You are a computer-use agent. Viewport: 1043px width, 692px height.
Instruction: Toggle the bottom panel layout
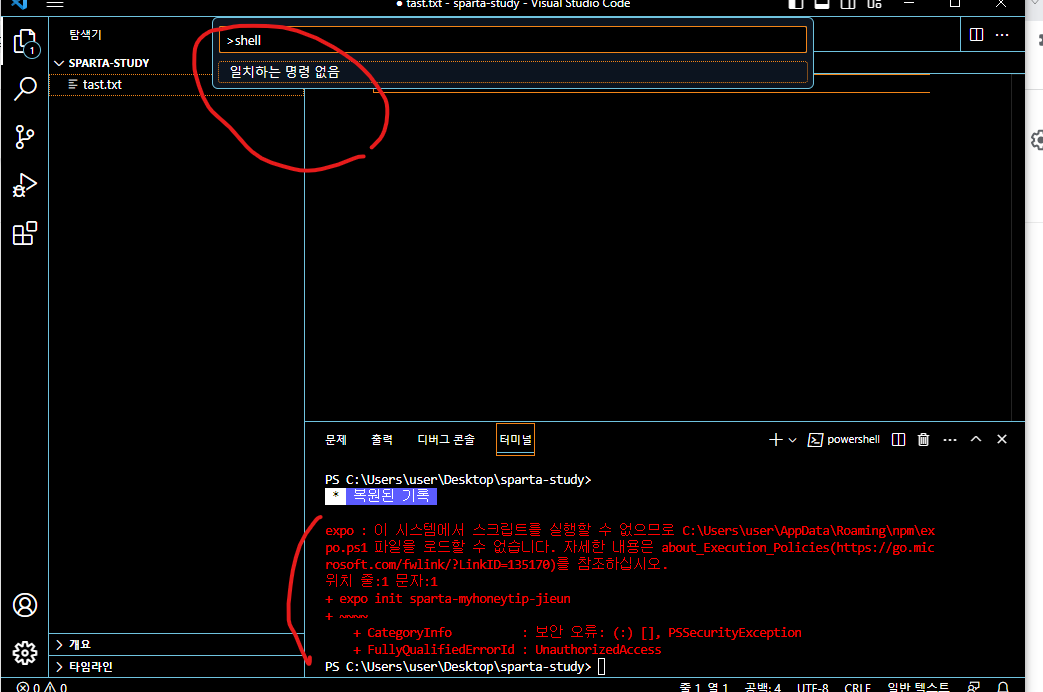822,3
